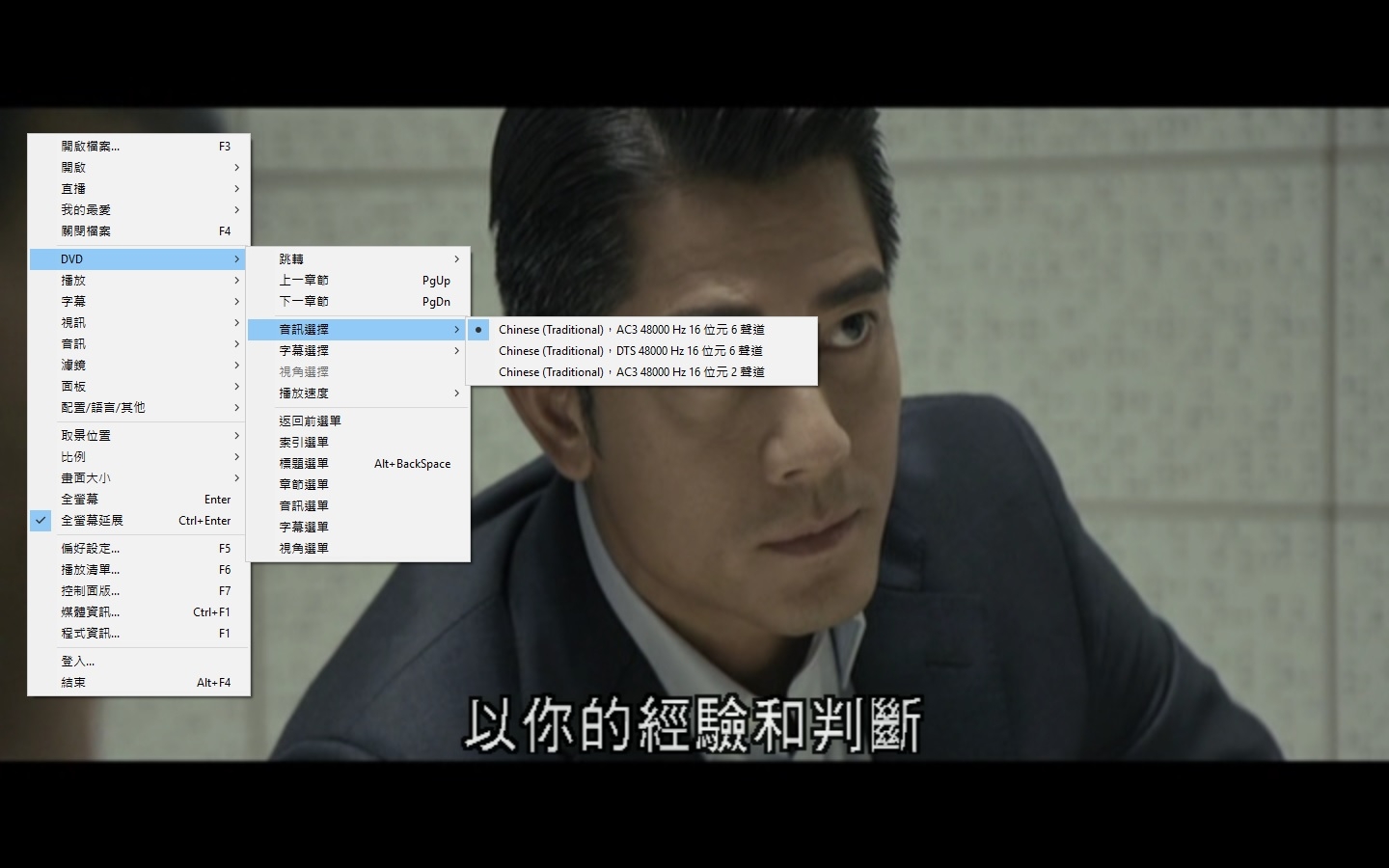The height and width of the screenshot is (868, 1389).
Task: Open 配置/語言/其他 submenu
Action: (139, 408)
